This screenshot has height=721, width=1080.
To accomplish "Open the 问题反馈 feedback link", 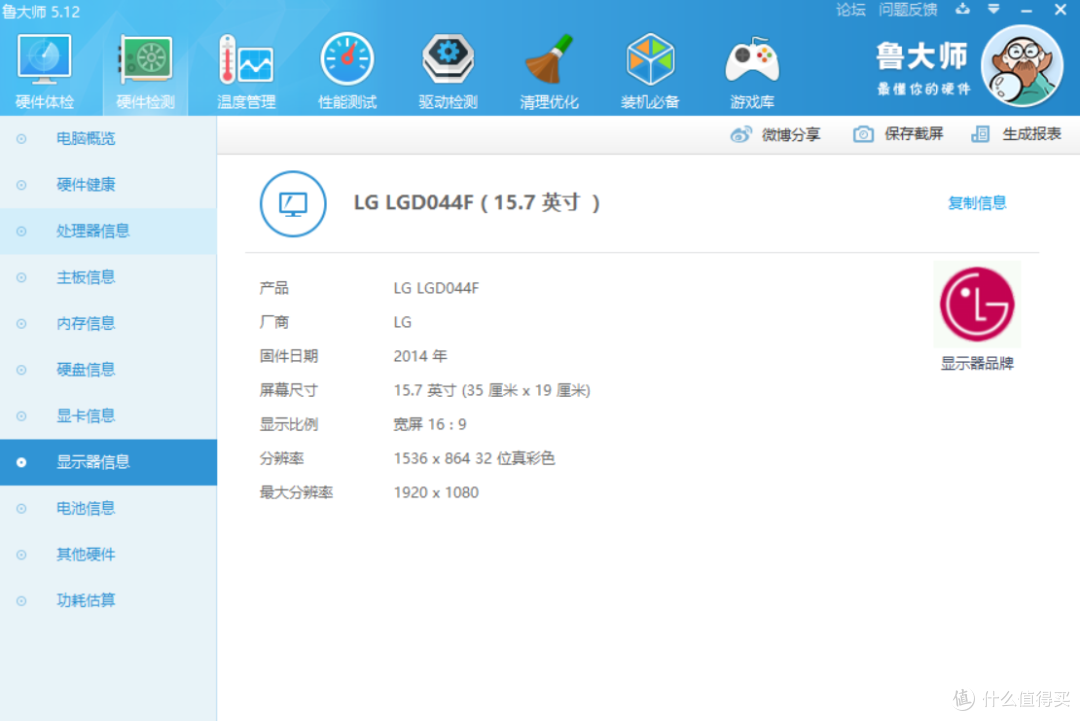I will tap(907, 10).
